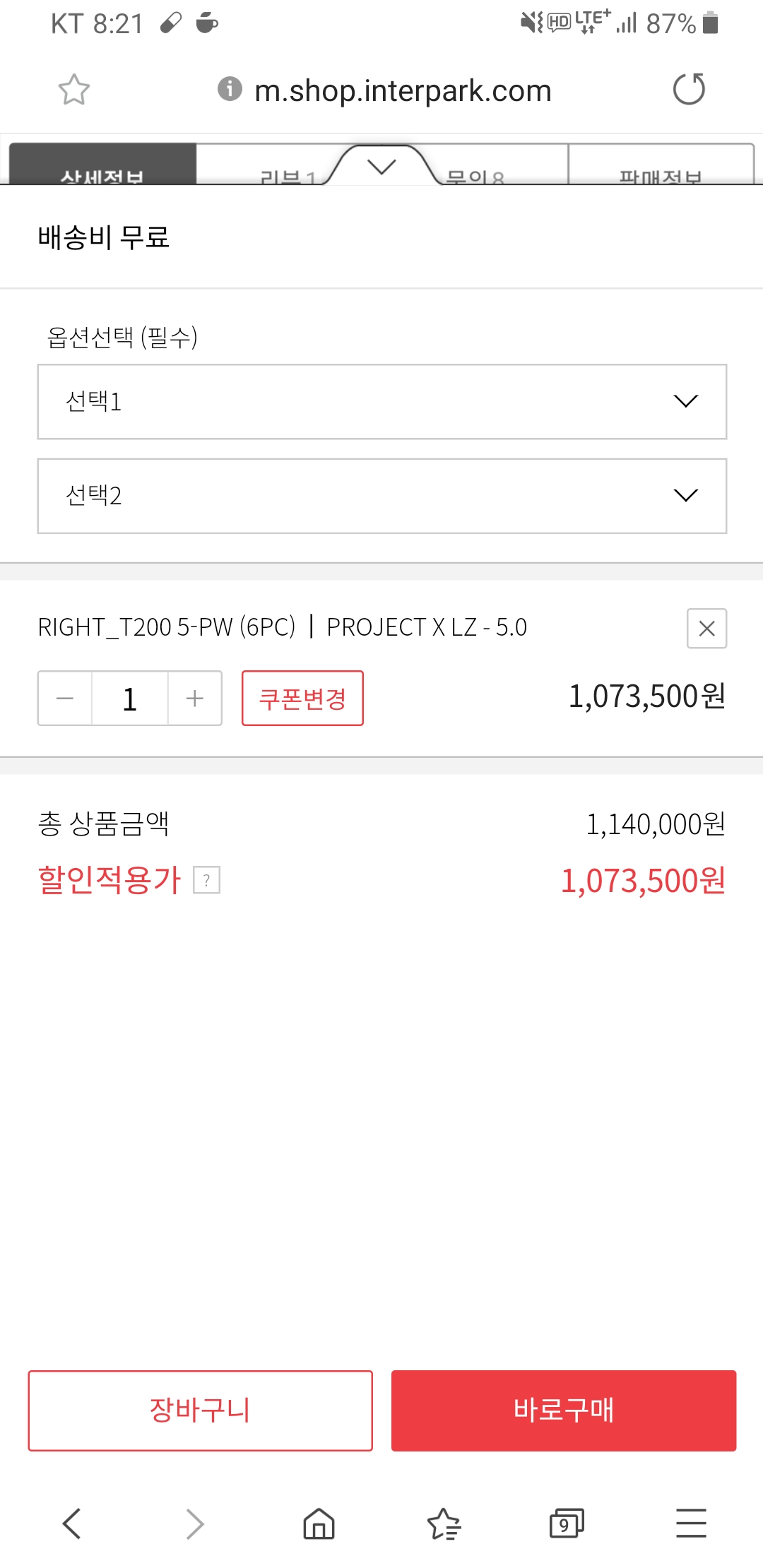763x1568 pixels.
Task: Collapse the option panel with down chevron
Action: click(381, 167)
